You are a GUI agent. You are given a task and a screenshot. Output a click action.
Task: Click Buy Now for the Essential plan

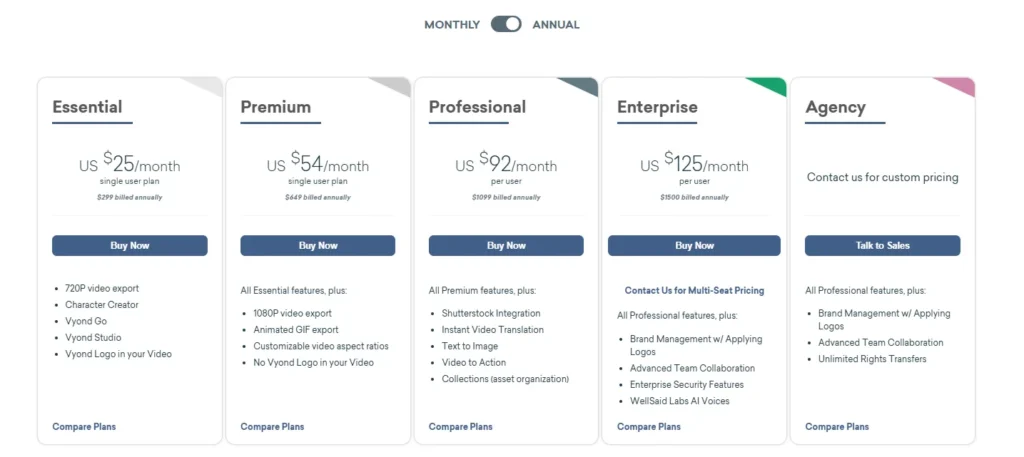coord(130,245)
